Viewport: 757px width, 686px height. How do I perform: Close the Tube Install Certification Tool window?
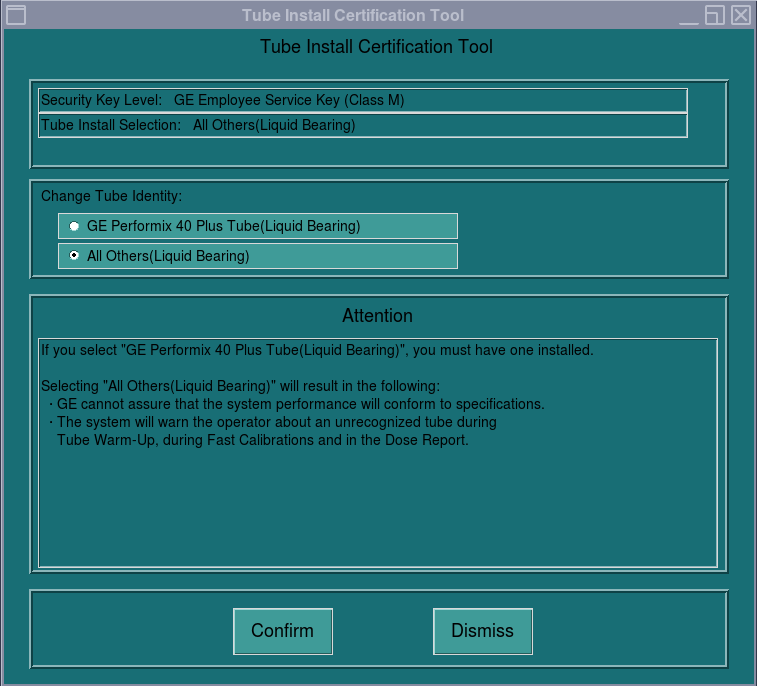pyautogui.click(x=740, y=15)
